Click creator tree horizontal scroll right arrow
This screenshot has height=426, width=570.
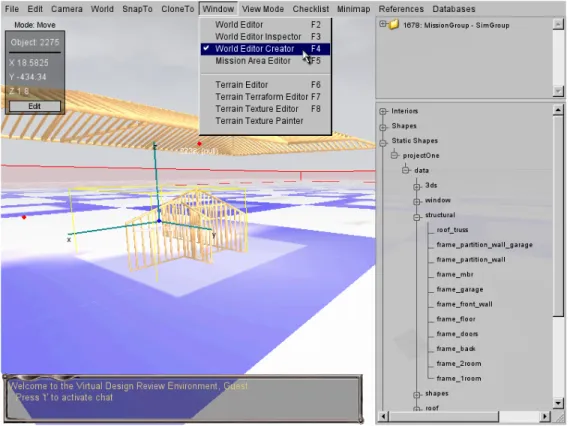click(x=545, y=416)
